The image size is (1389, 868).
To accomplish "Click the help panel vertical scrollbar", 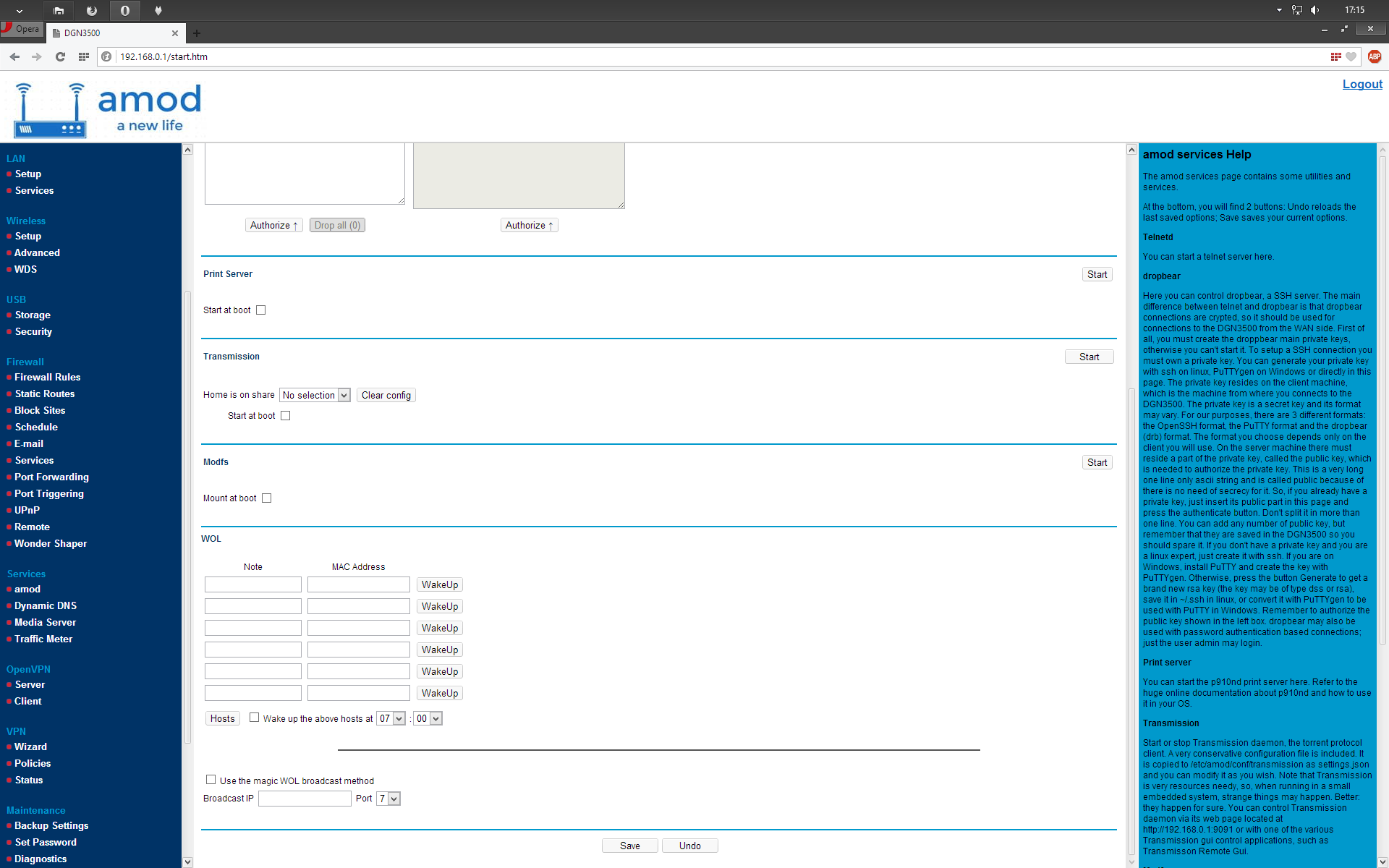I will 1382,398.
